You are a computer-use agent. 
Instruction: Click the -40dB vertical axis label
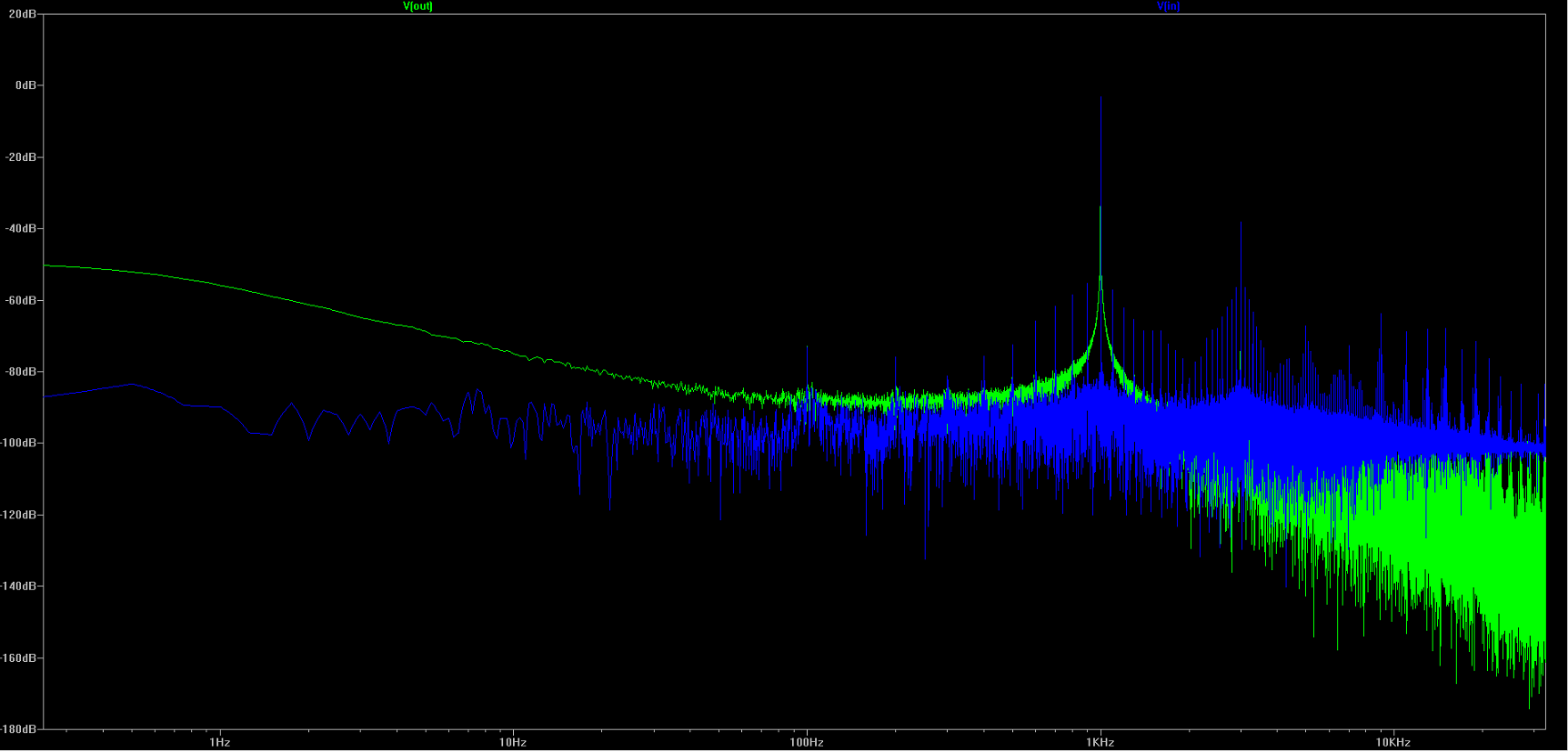[21, 228]
